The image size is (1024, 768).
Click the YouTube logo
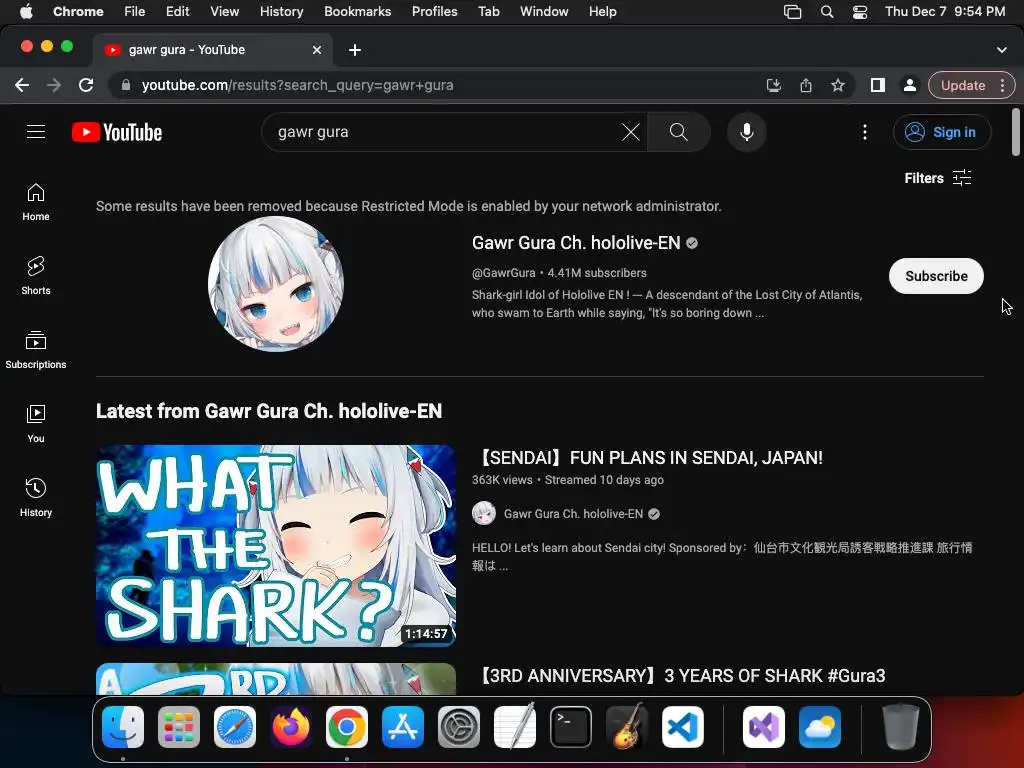[x=117, y=132]
